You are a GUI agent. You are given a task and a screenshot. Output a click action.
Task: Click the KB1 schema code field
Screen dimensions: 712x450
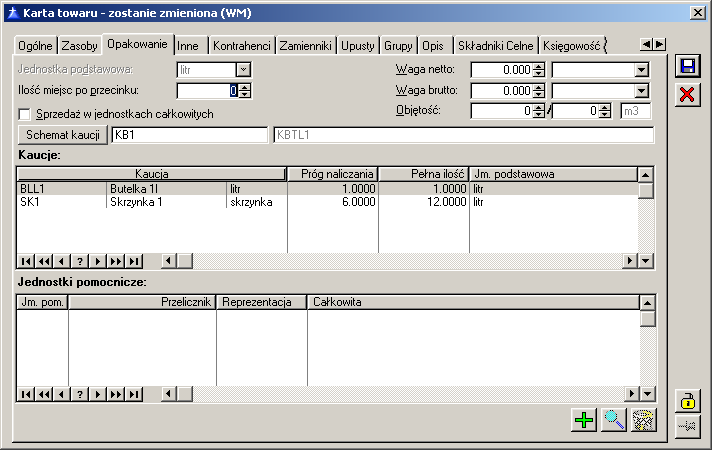pos(189,135)
